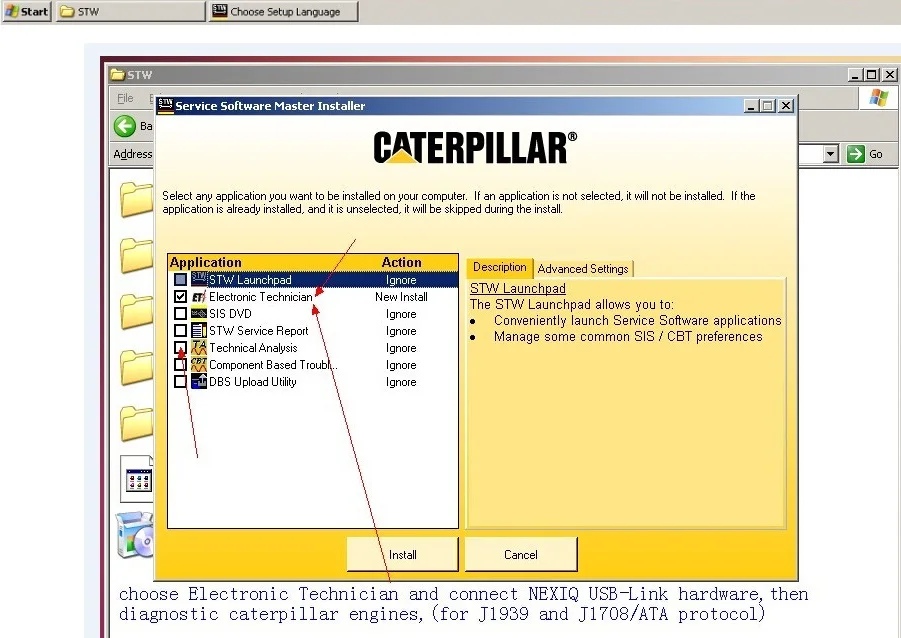Click the New Install action for Electronic Technician
901x638 pixels.
pyautogui.click(x=401, y=297)
